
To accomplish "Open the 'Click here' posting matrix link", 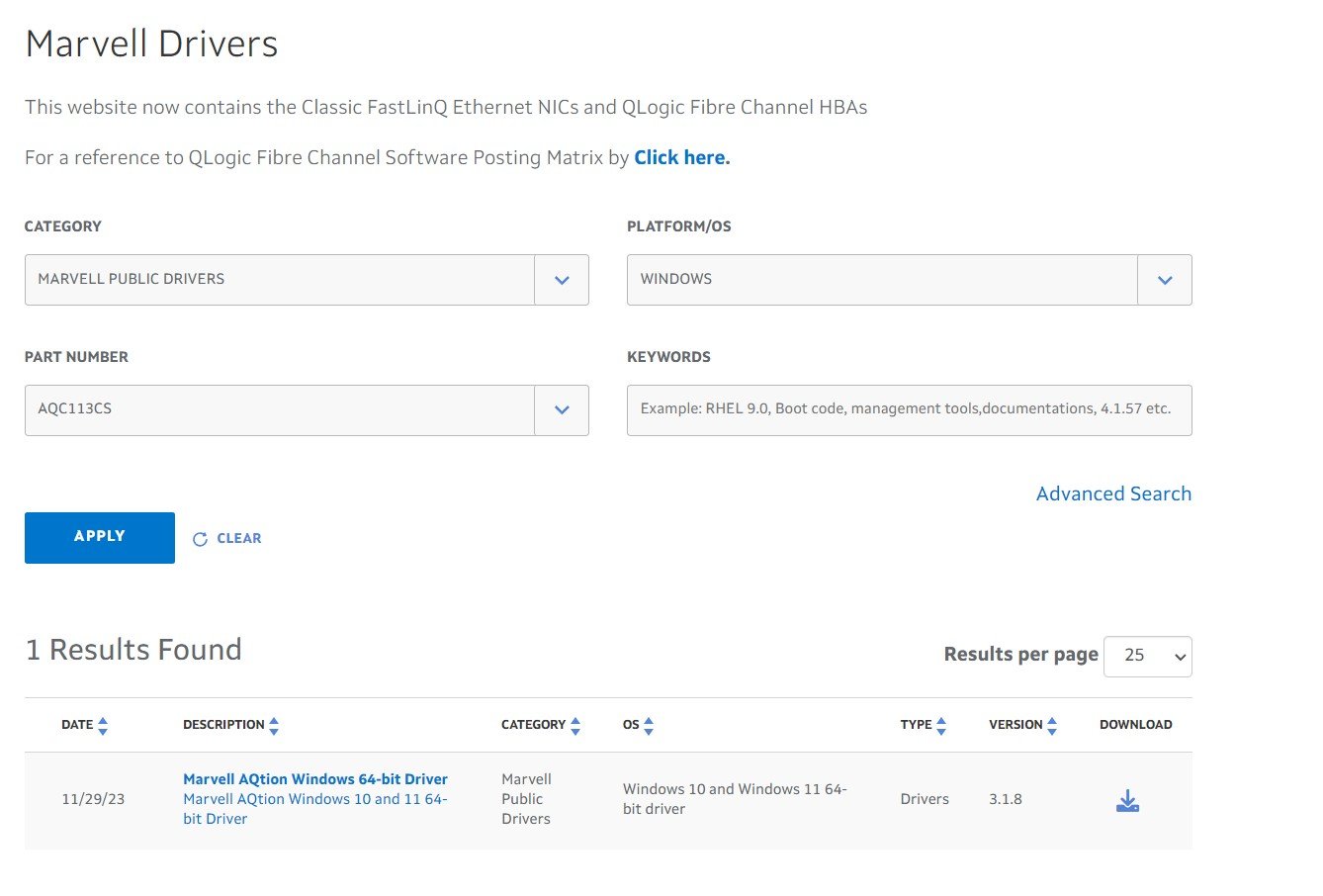I will click(x=681, y=157).
